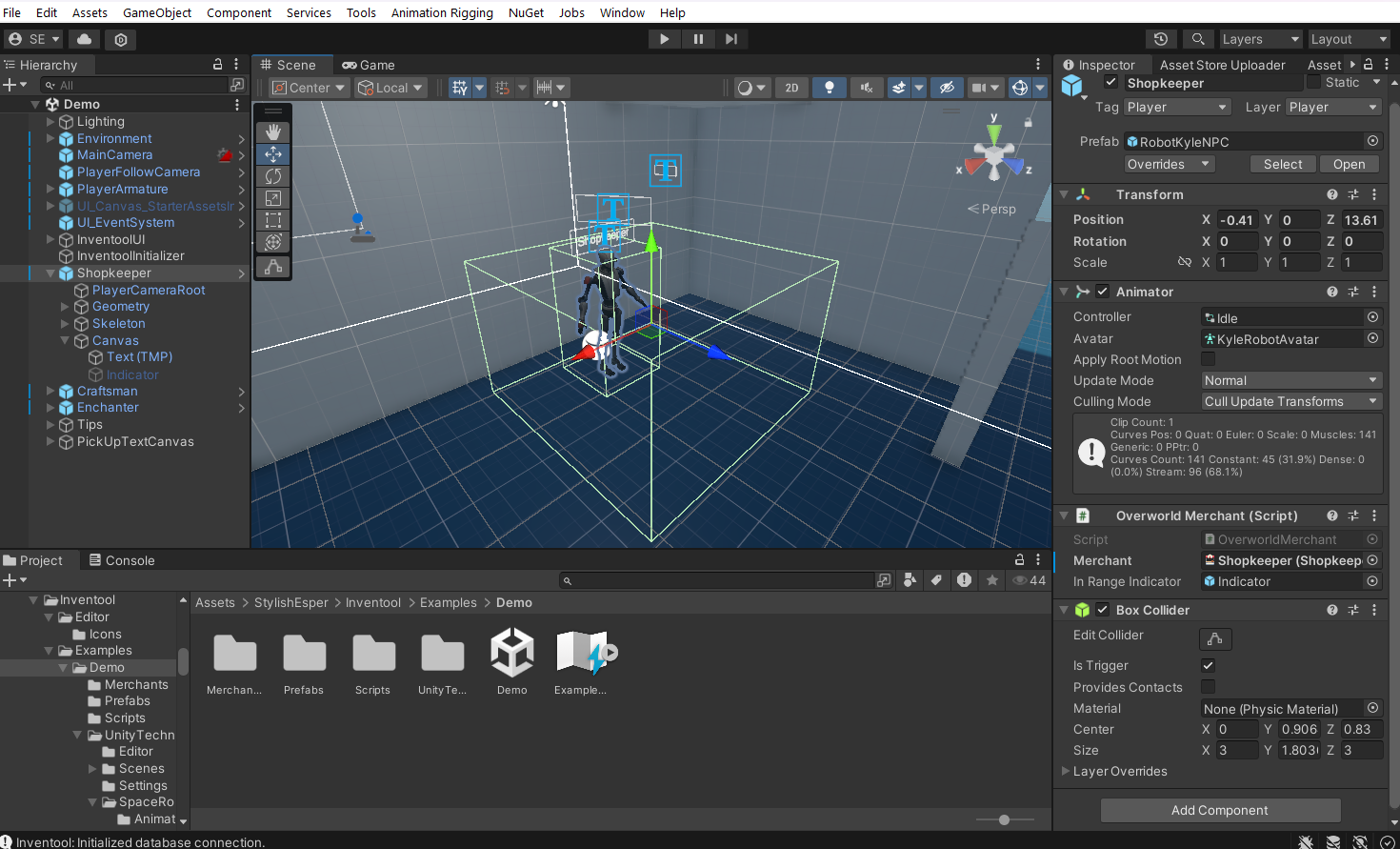The height and width of the screenshot is (849, 1400).
Task: Click the project icon size slider
Action: tap(1004, 819)
